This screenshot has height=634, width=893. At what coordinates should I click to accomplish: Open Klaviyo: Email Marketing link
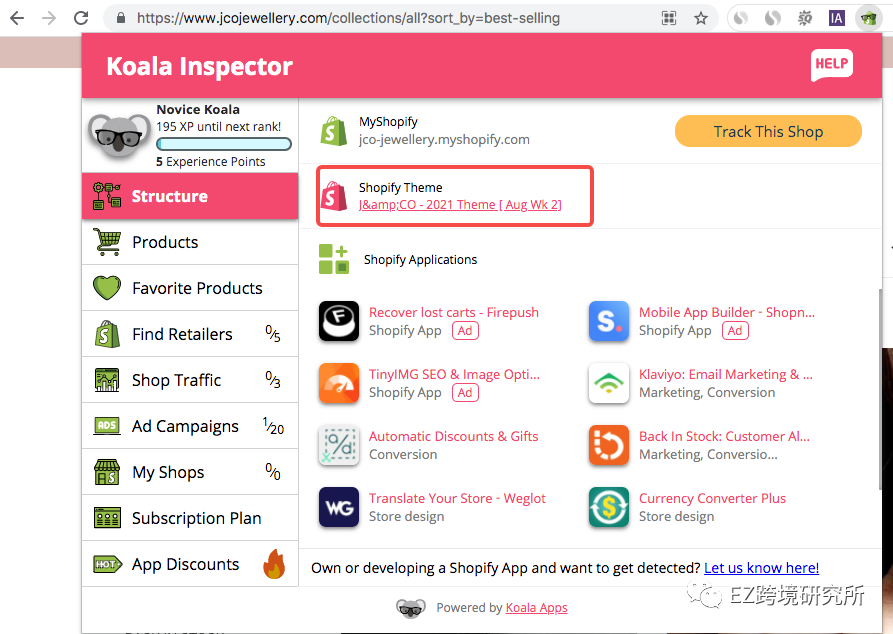click(x=726, y=374)
